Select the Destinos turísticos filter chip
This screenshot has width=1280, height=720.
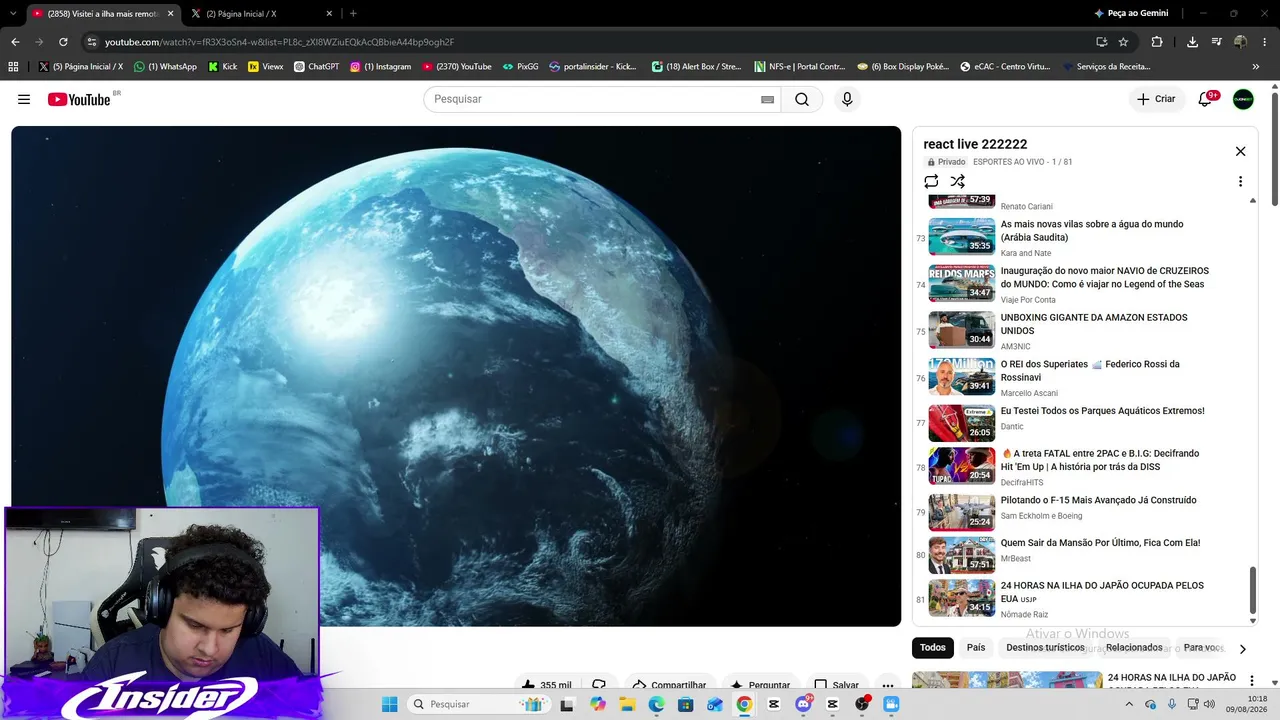pos(1045,648)
